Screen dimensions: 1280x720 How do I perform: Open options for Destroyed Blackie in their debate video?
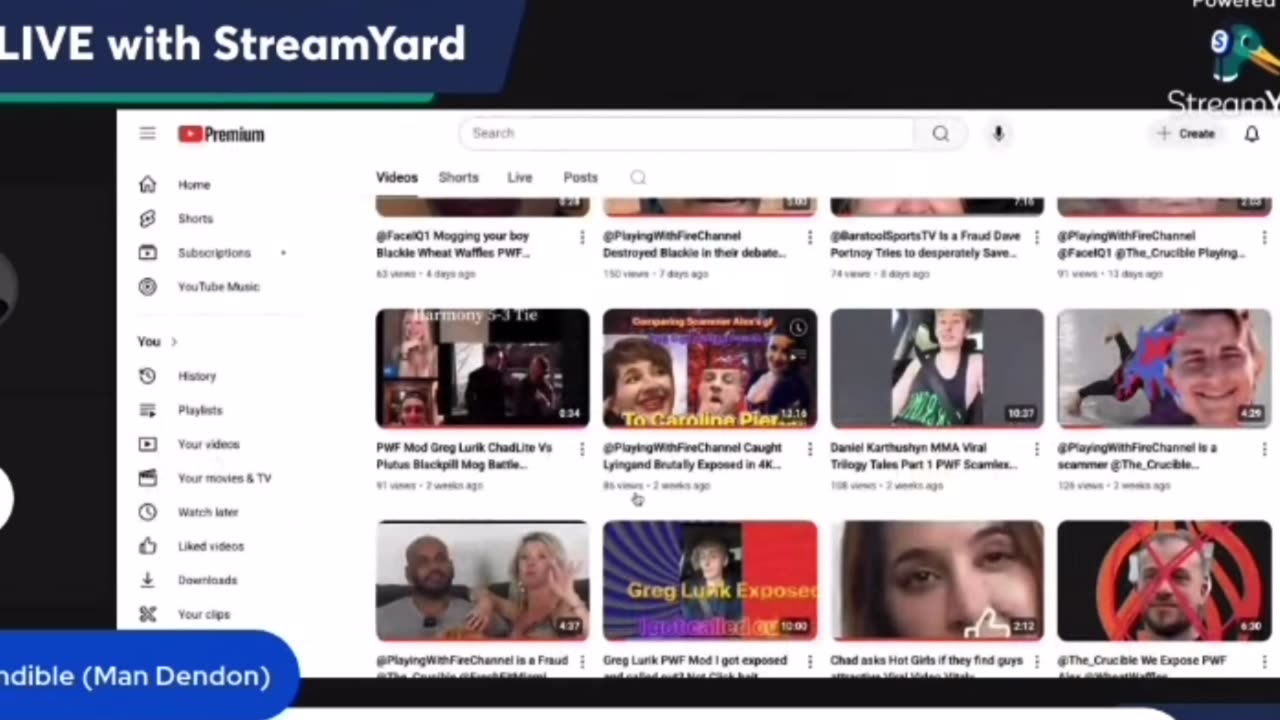click(809, 237)
